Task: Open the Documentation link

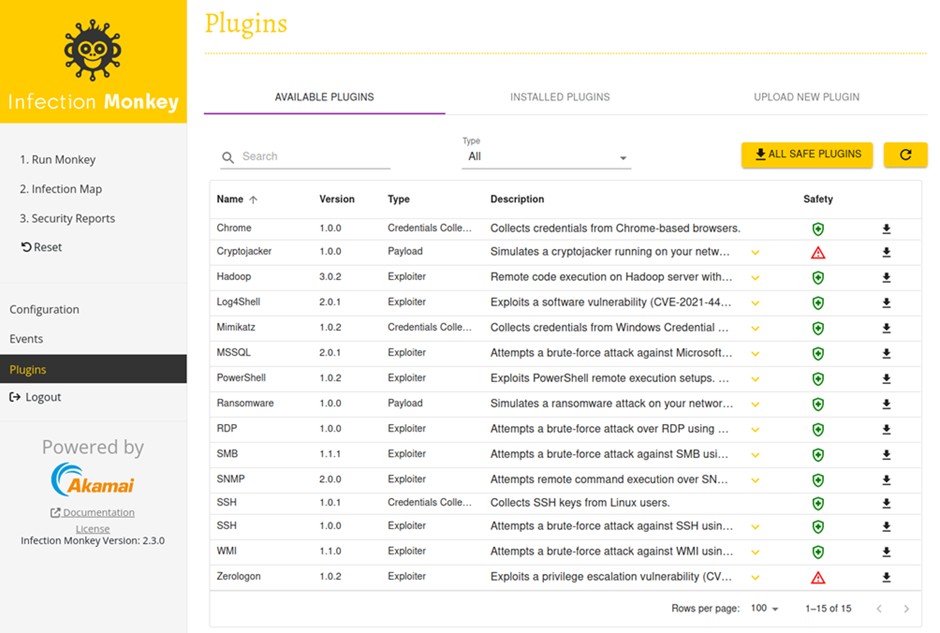Action: [x=98, y=513]
